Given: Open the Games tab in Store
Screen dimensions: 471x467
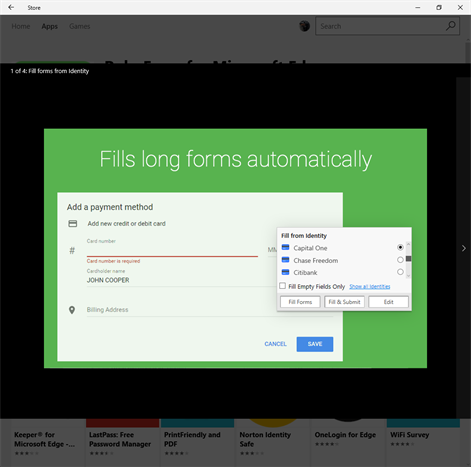Looking at the screenshot, I should pyautogui.click(x=80, y=26).
